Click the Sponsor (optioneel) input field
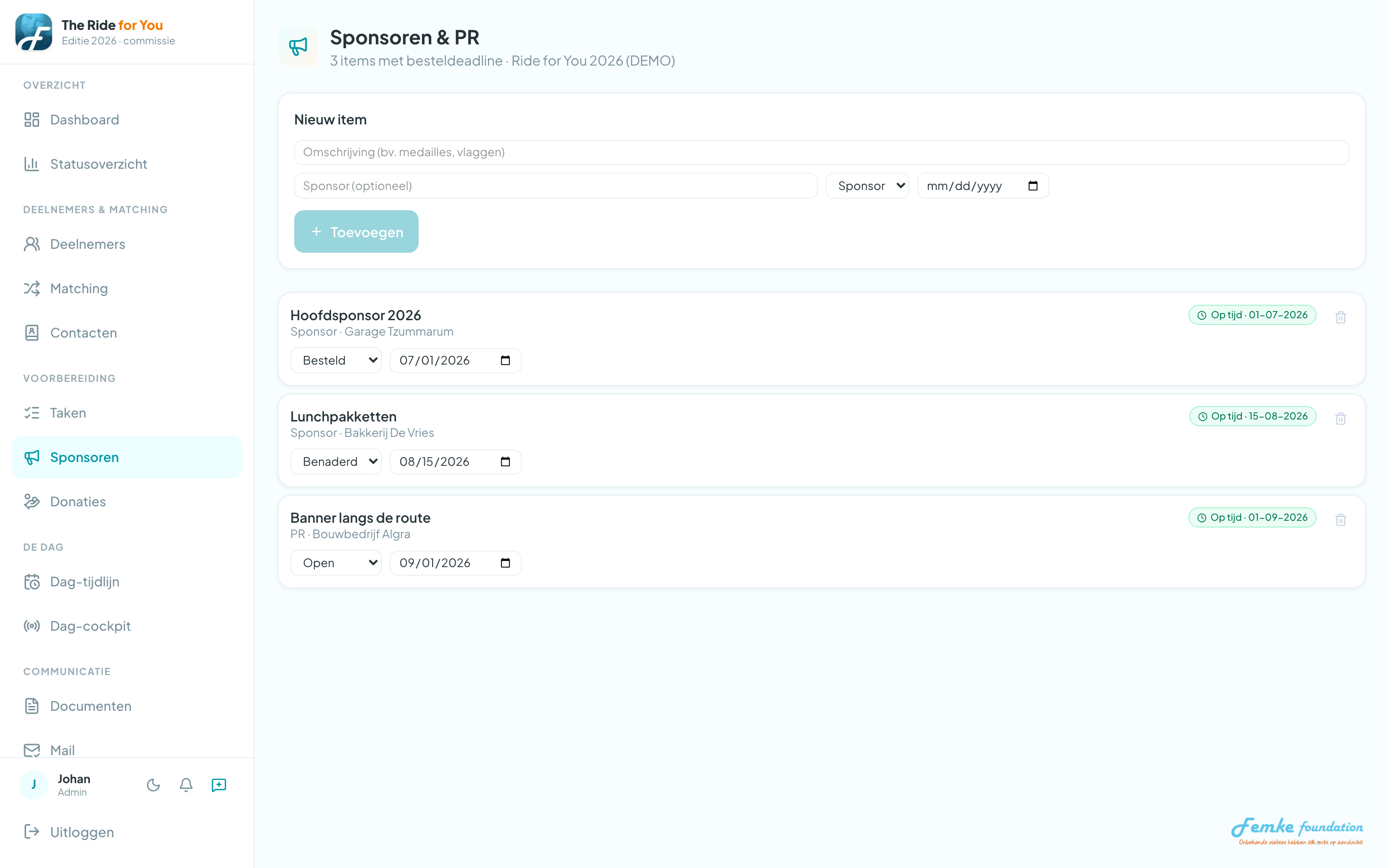 tap(556, 186)
